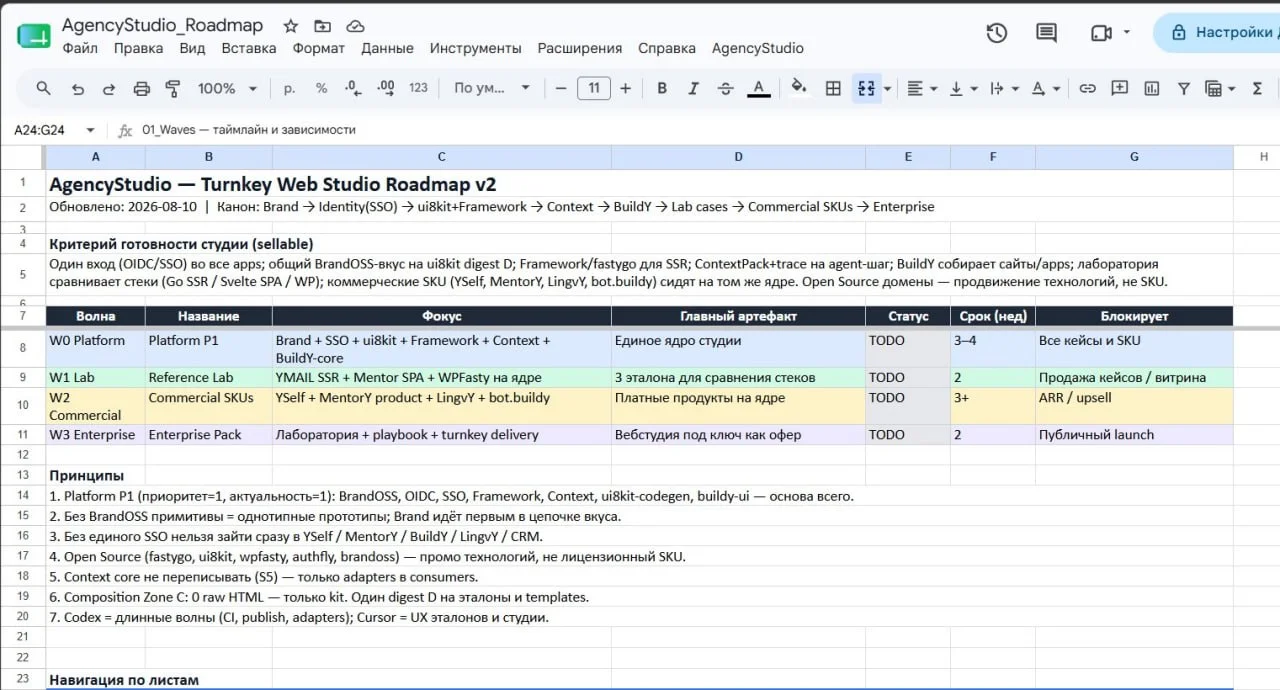Select cell 'Commercial SKUs'

click(208, 407)
